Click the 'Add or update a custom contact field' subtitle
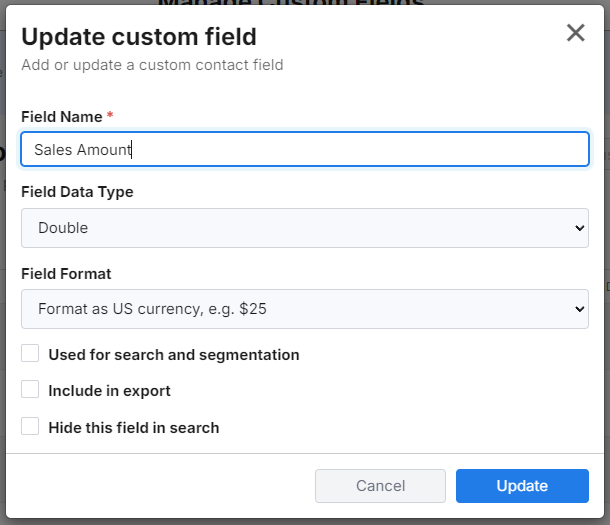This screenshot has width=610, height=525. (x=152, y=65)
